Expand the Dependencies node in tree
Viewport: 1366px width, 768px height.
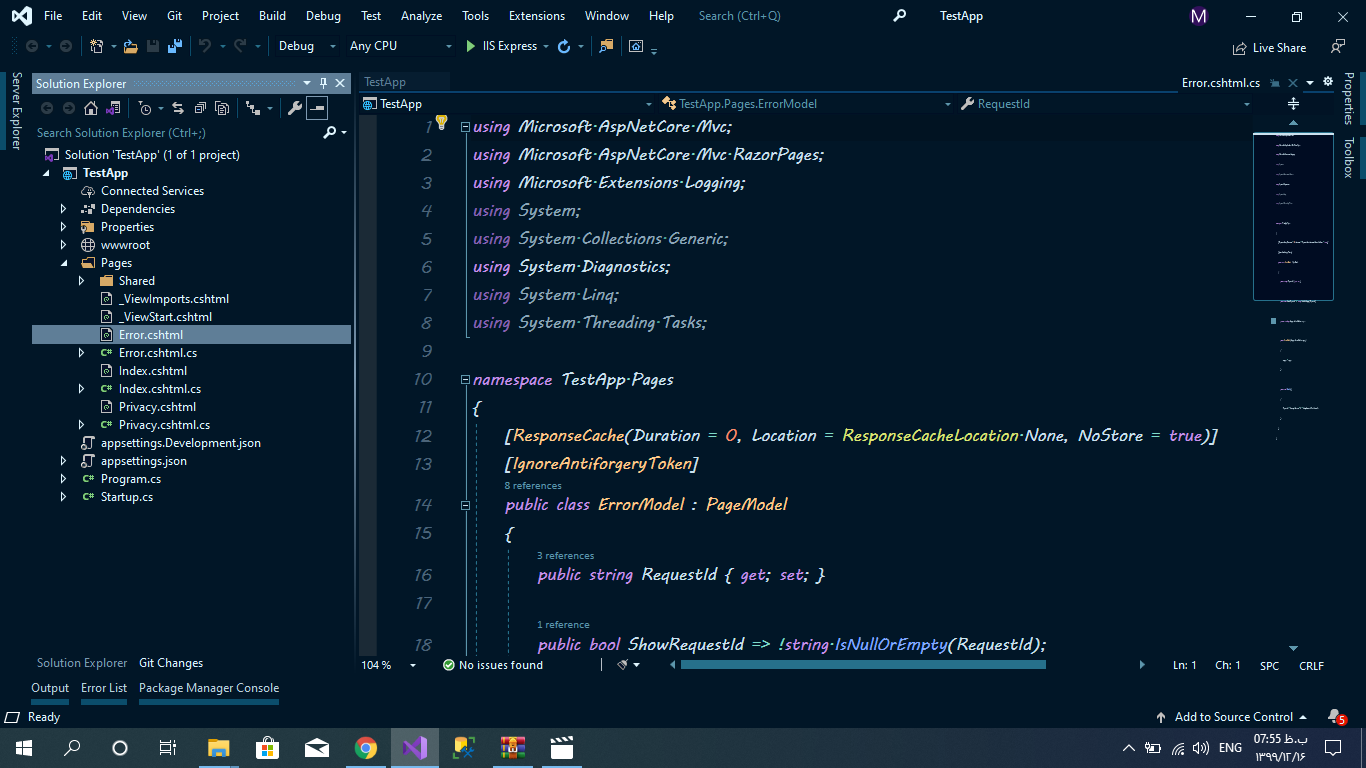click(x=64, y=209)
